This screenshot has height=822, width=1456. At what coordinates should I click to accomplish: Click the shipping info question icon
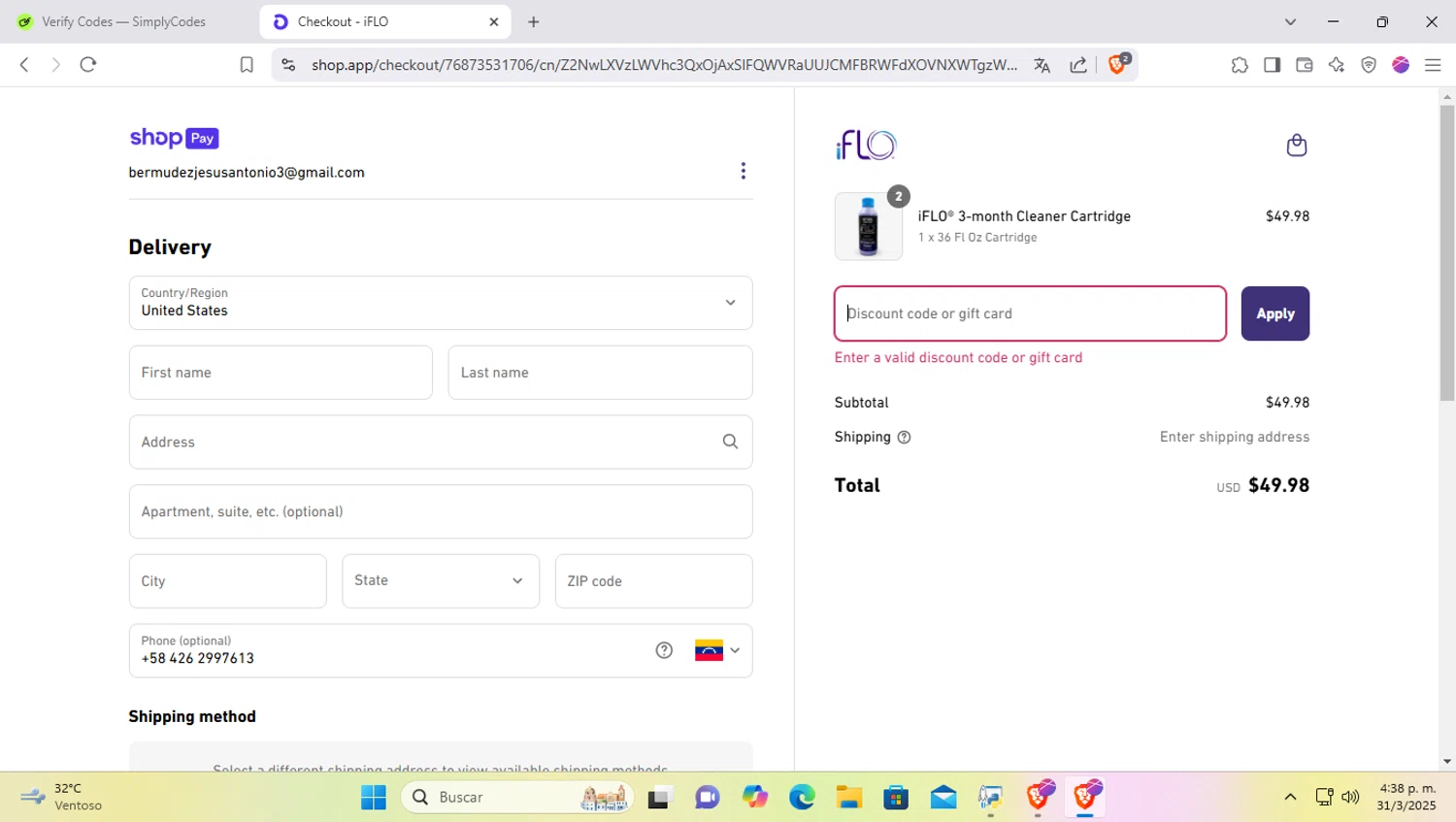point(904,438)
